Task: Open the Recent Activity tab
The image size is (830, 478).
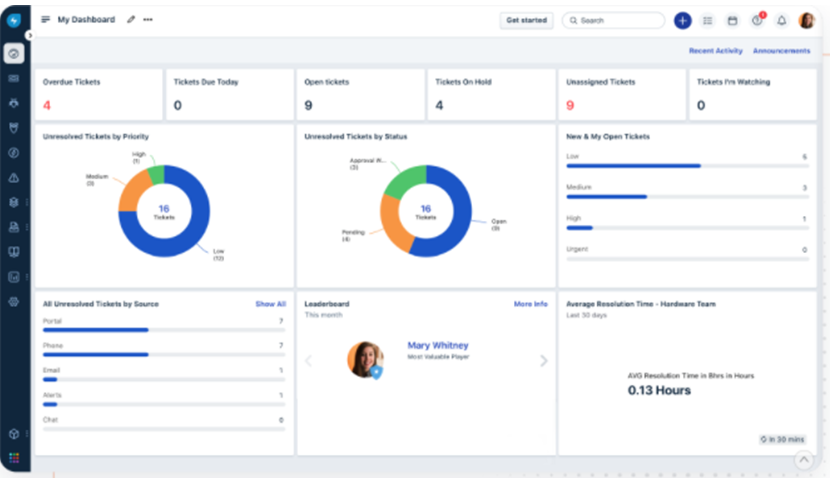Action: pos(714,51)
